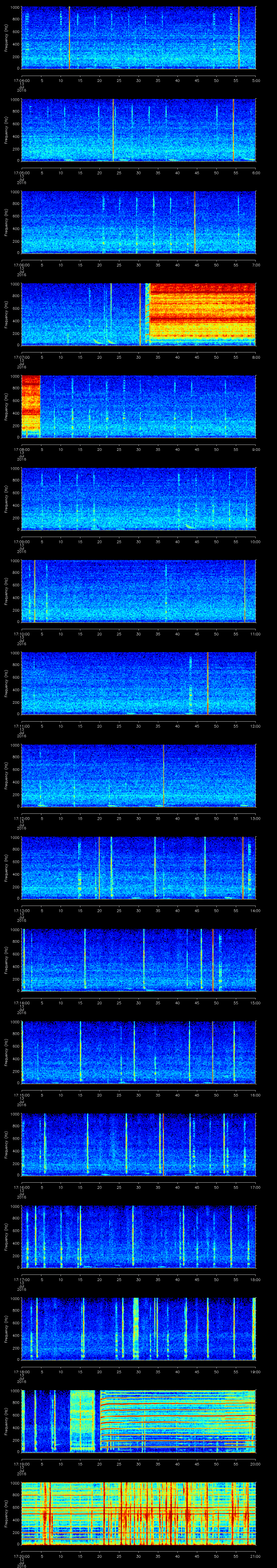Image resolution: width=277 pixels, height=1568 pixels.
Task: Click the "17:11:00" time axis label
Action: point(21,726)
